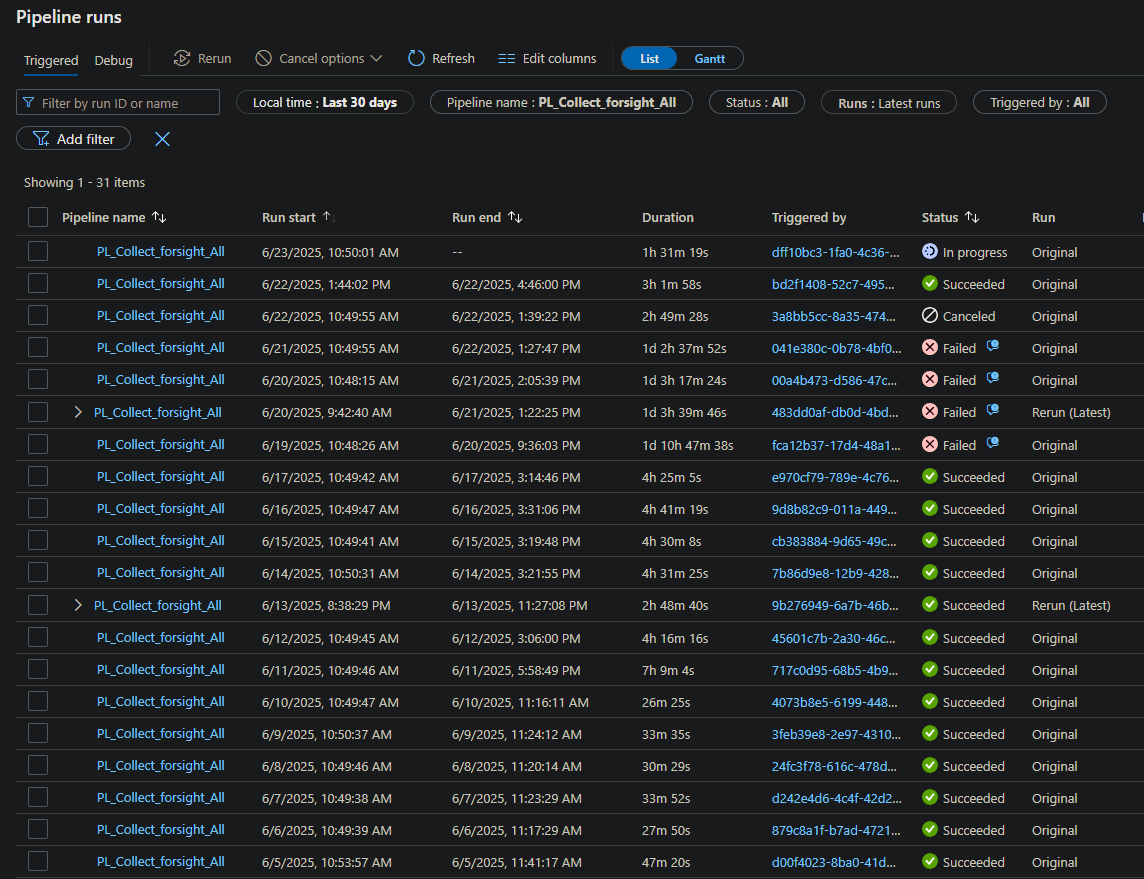Click the Failed icon for Rerun (Latest) row

tap(930, 412)
